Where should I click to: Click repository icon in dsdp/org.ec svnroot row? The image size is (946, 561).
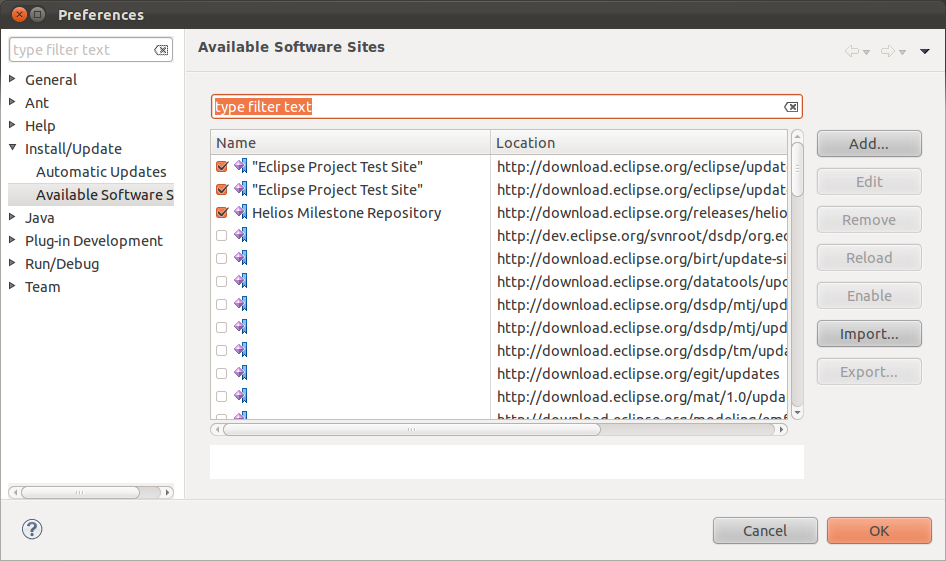point(241,235)
